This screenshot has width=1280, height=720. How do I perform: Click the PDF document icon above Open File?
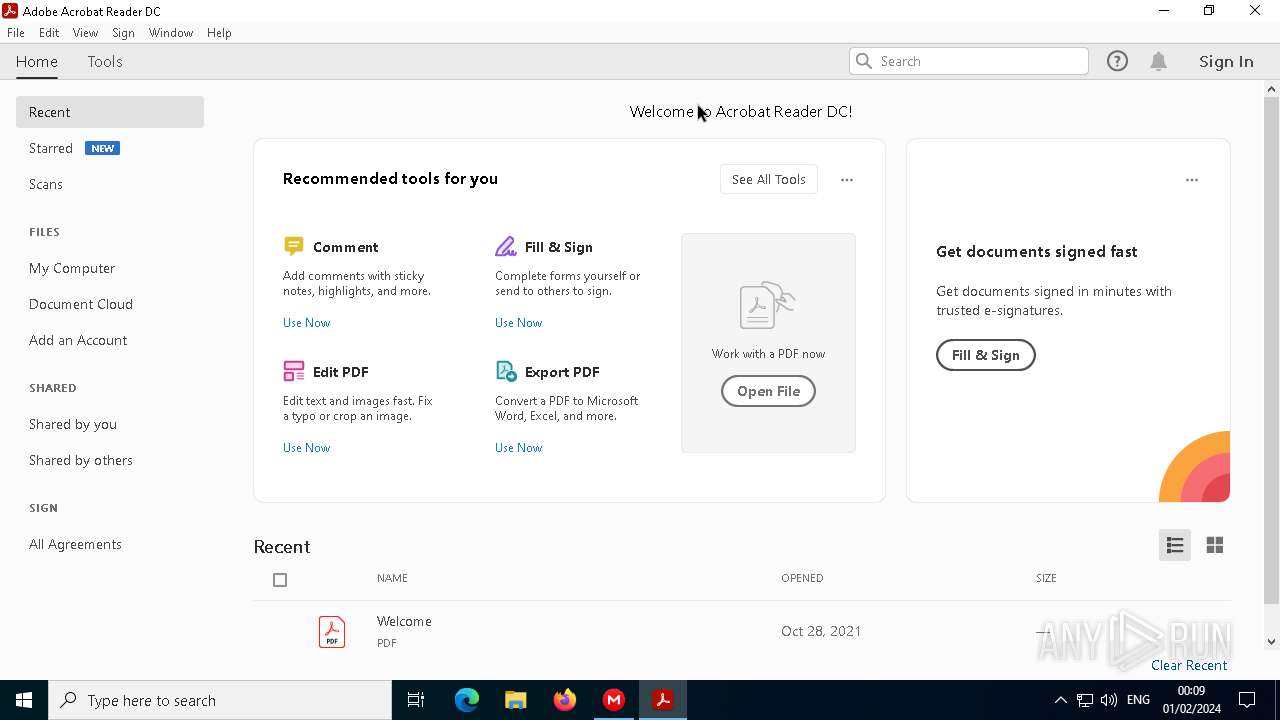click(x=767, y=305)
